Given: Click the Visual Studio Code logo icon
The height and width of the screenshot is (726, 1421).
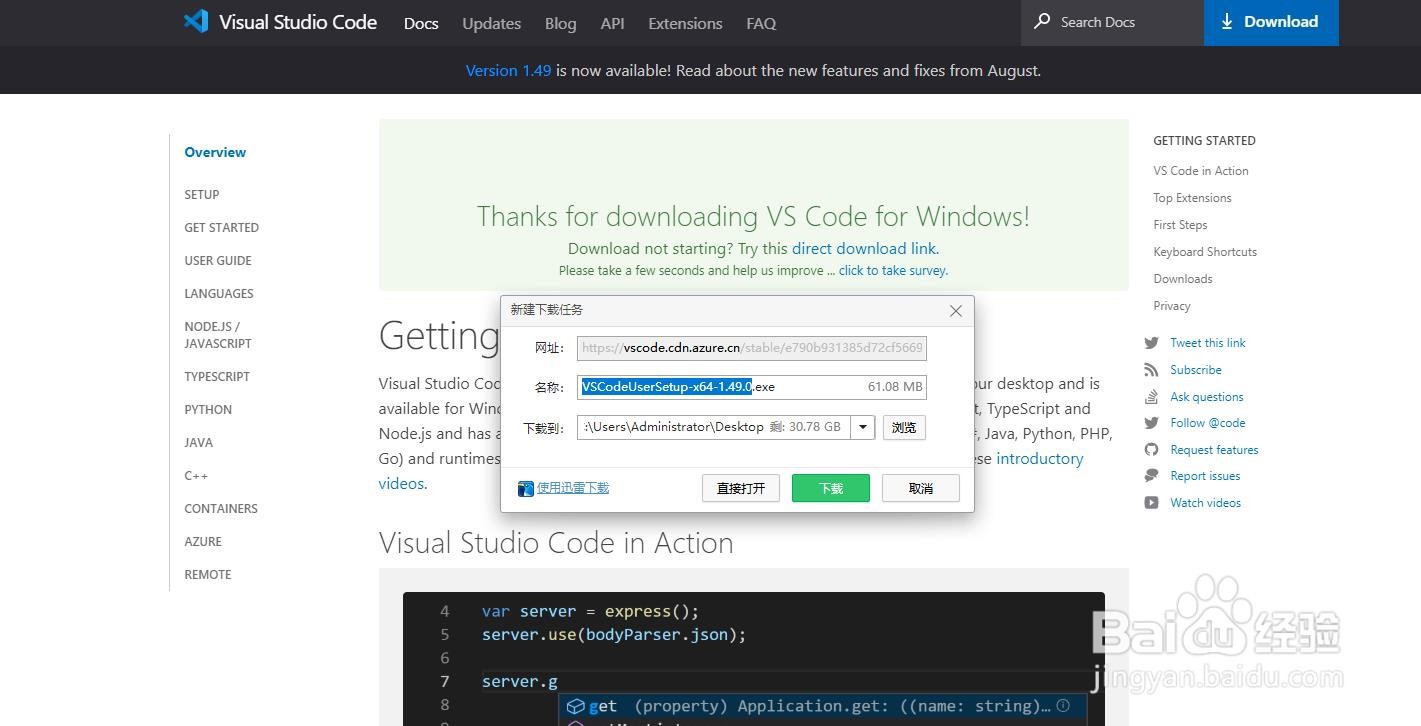Looking at the screenshot, I should [196, 21].
